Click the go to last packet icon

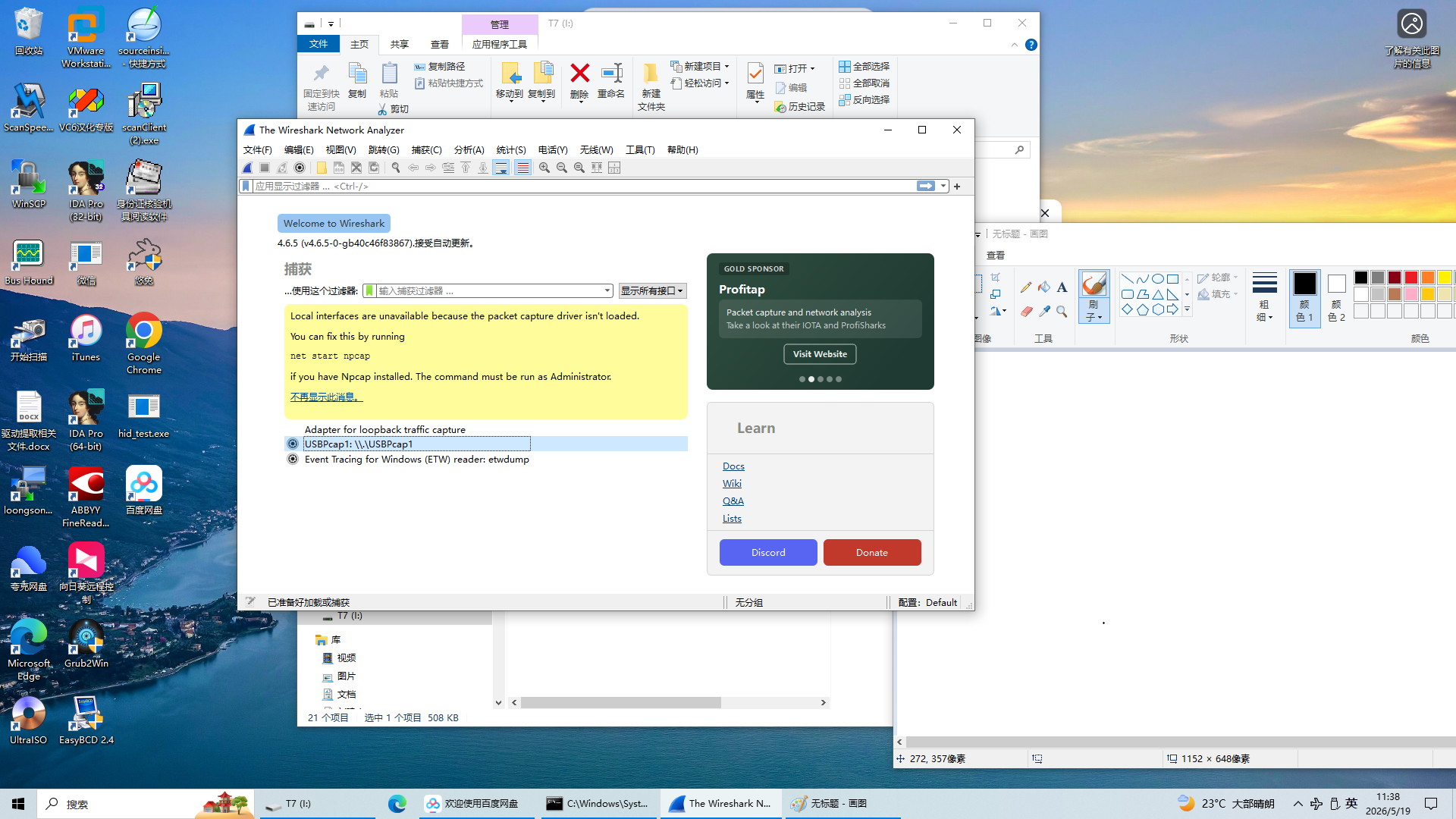coord(483,168)
